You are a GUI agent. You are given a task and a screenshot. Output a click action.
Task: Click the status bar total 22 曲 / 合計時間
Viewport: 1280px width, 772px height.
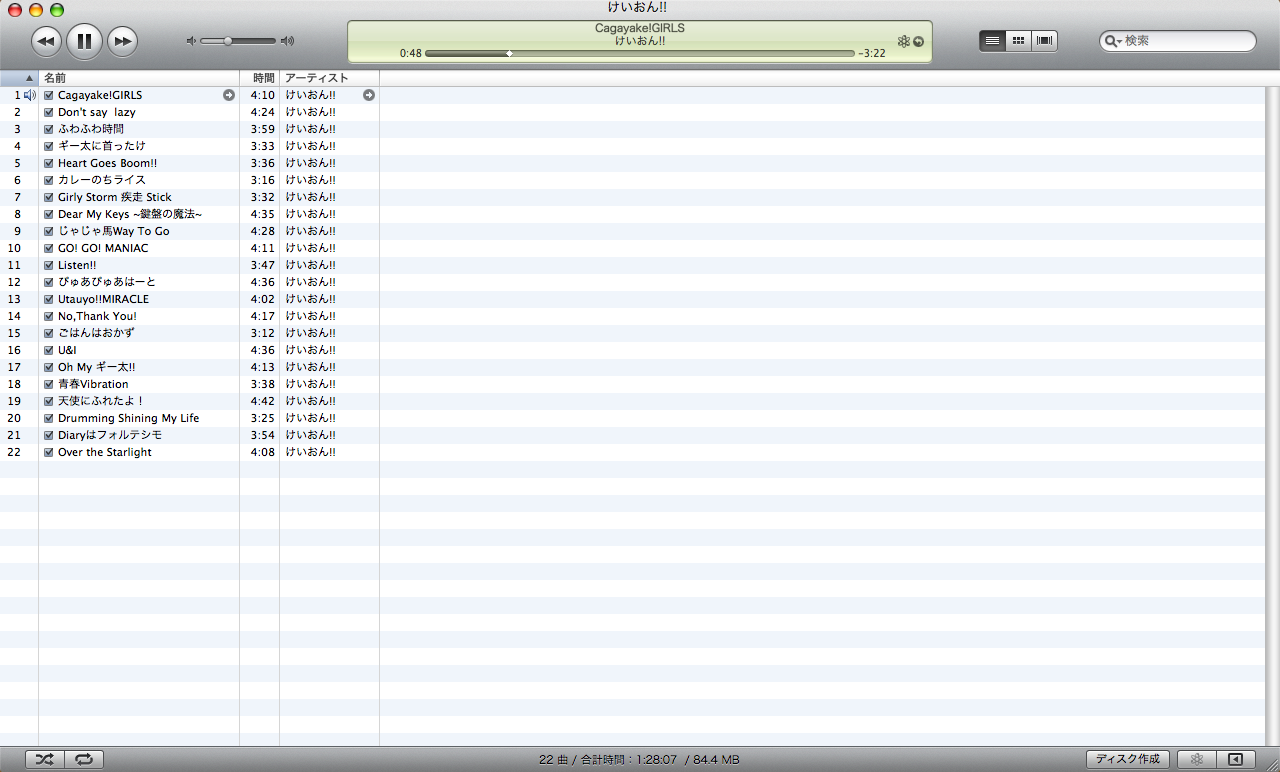click(x=639, y=760)
